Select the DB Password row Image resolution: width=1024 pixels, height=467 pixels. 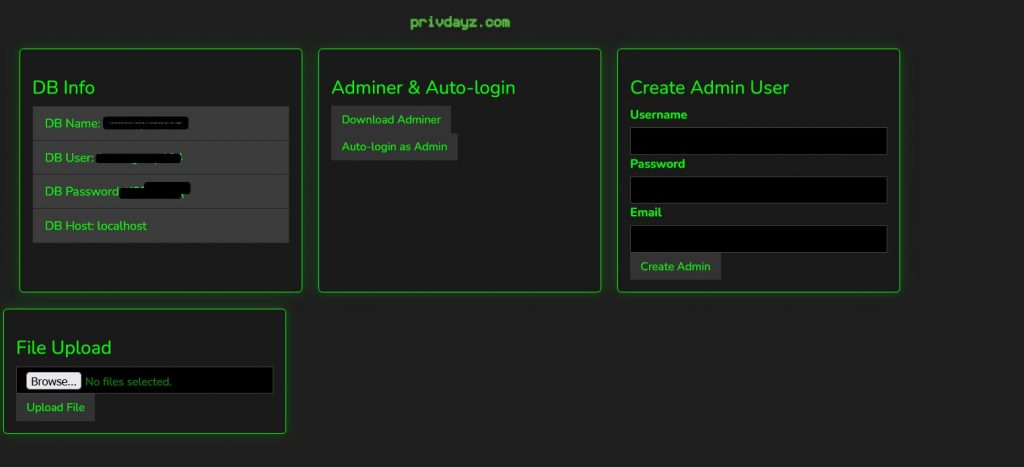[x=160, y=191]
